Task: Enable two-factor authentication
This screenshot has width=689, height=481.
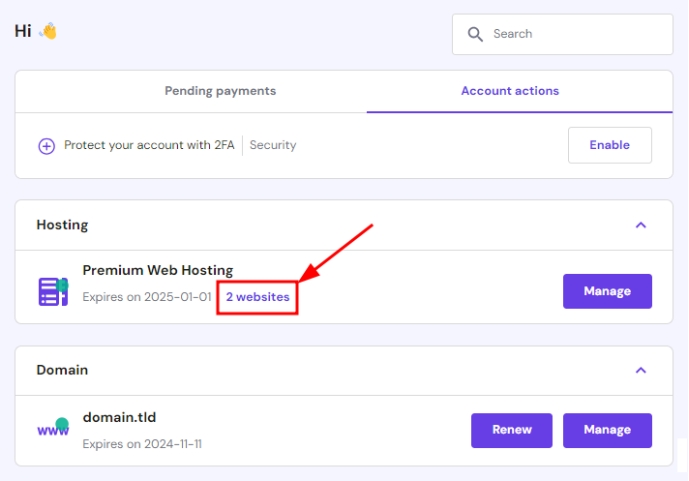Action: 609,145
